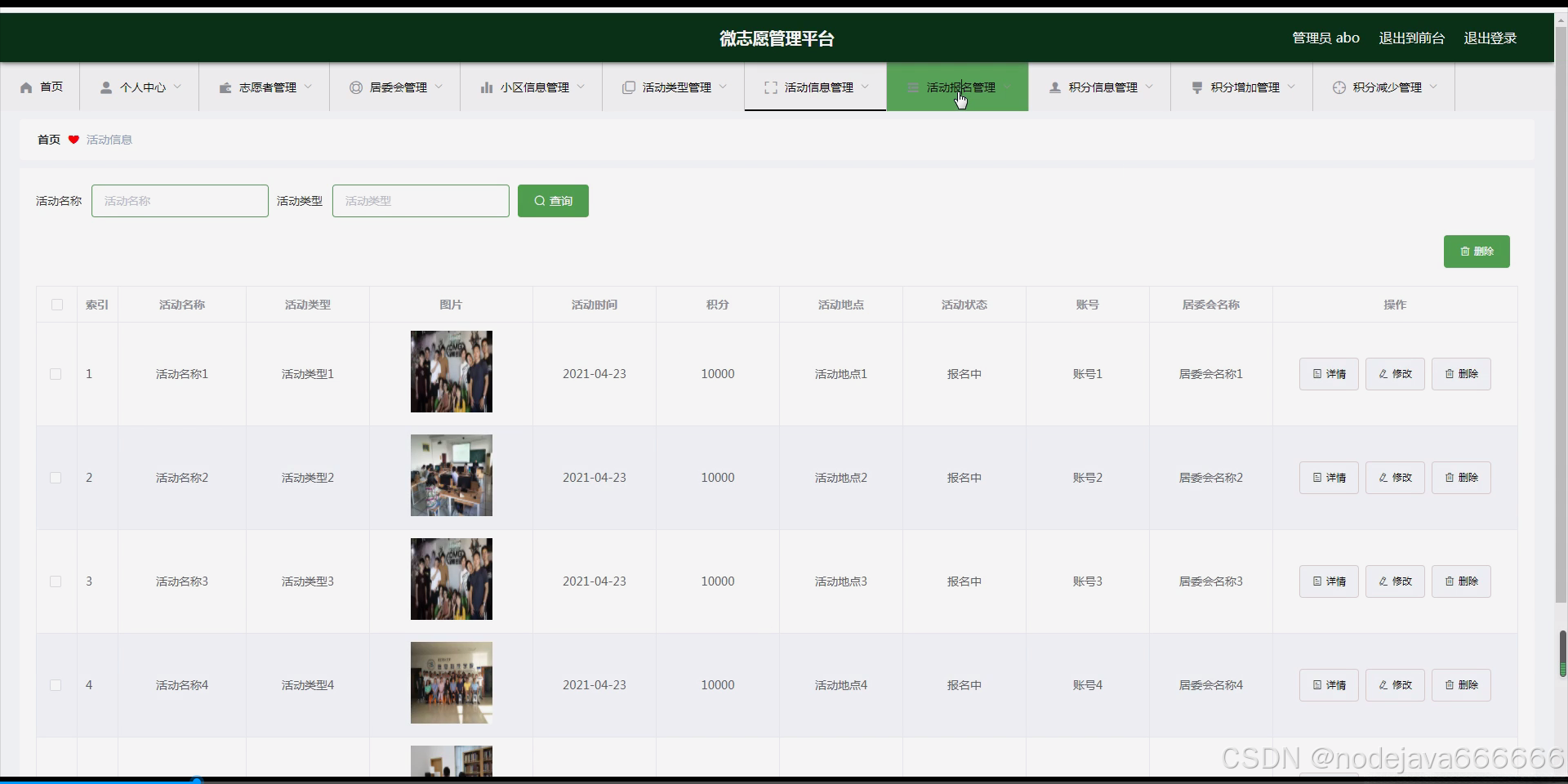Click the folder icon beside 志愿者管理
Viewport: 1568px width, 784px height.
[x=225, y=87]
